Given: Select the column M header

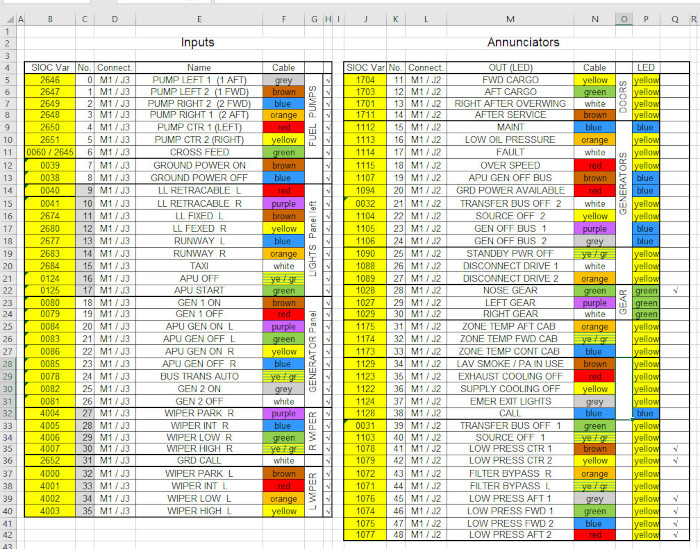Looking at the screenshot, I should [510, 19].
